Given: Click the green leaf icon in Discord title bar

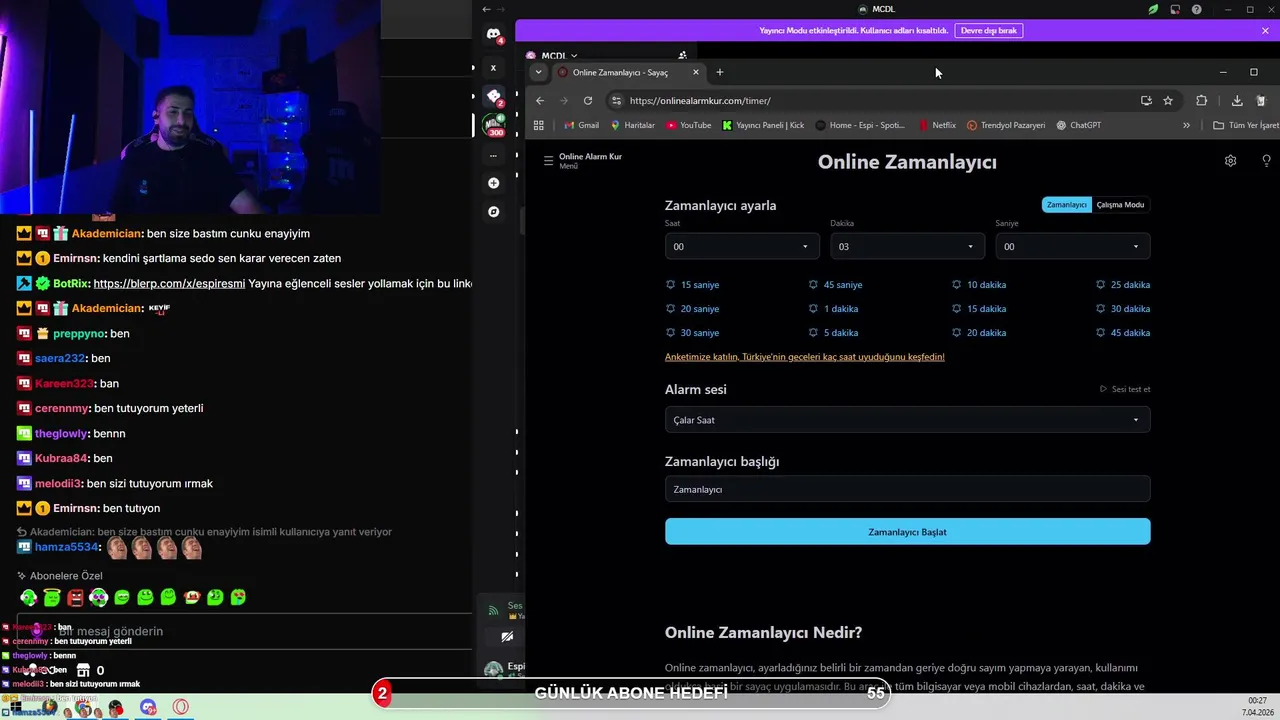Looking at the screenshot, I should pos(1153,9).
